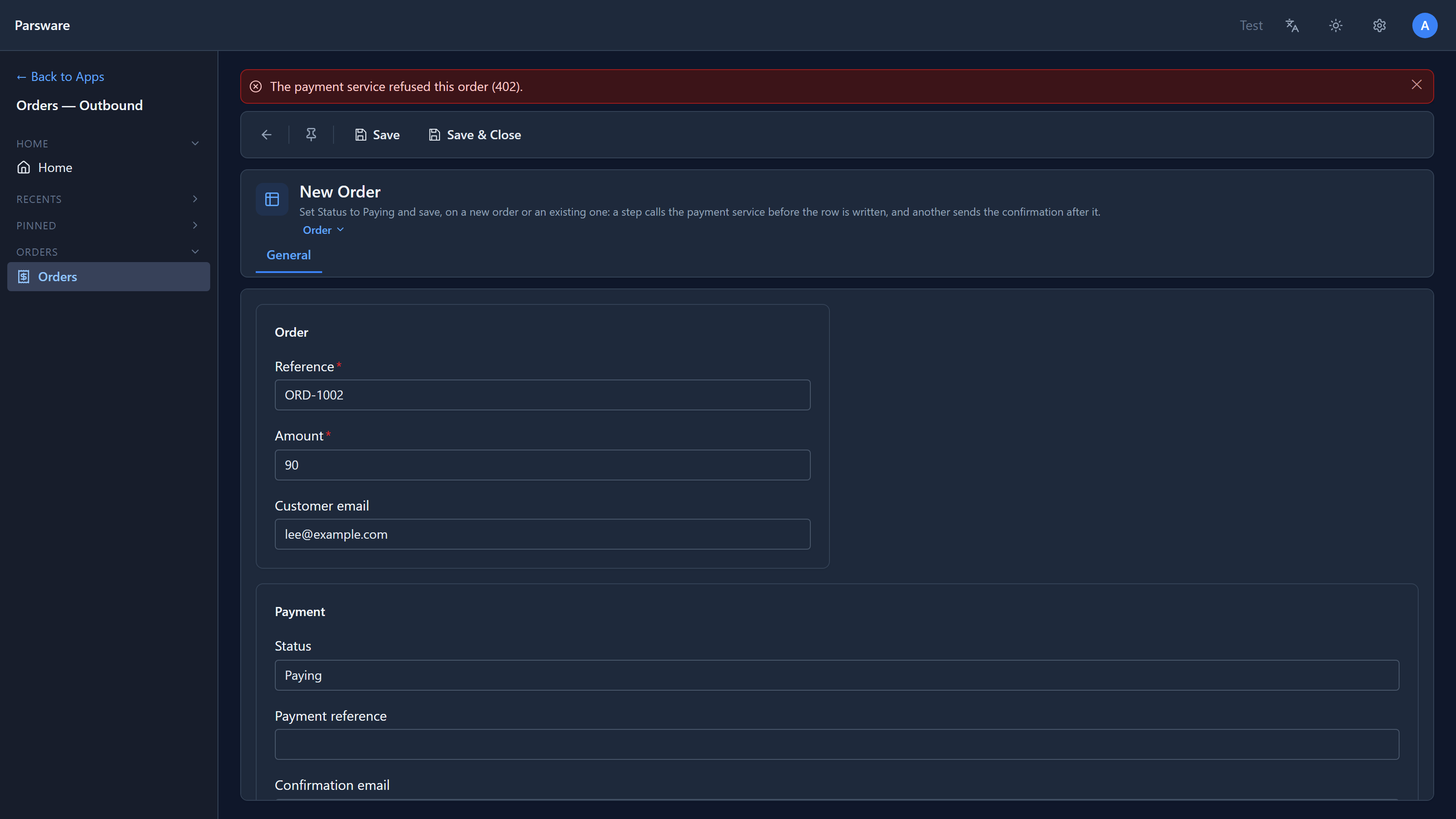Select Orders in the sidebar
1456x819 pixels.
pos(108,276)
